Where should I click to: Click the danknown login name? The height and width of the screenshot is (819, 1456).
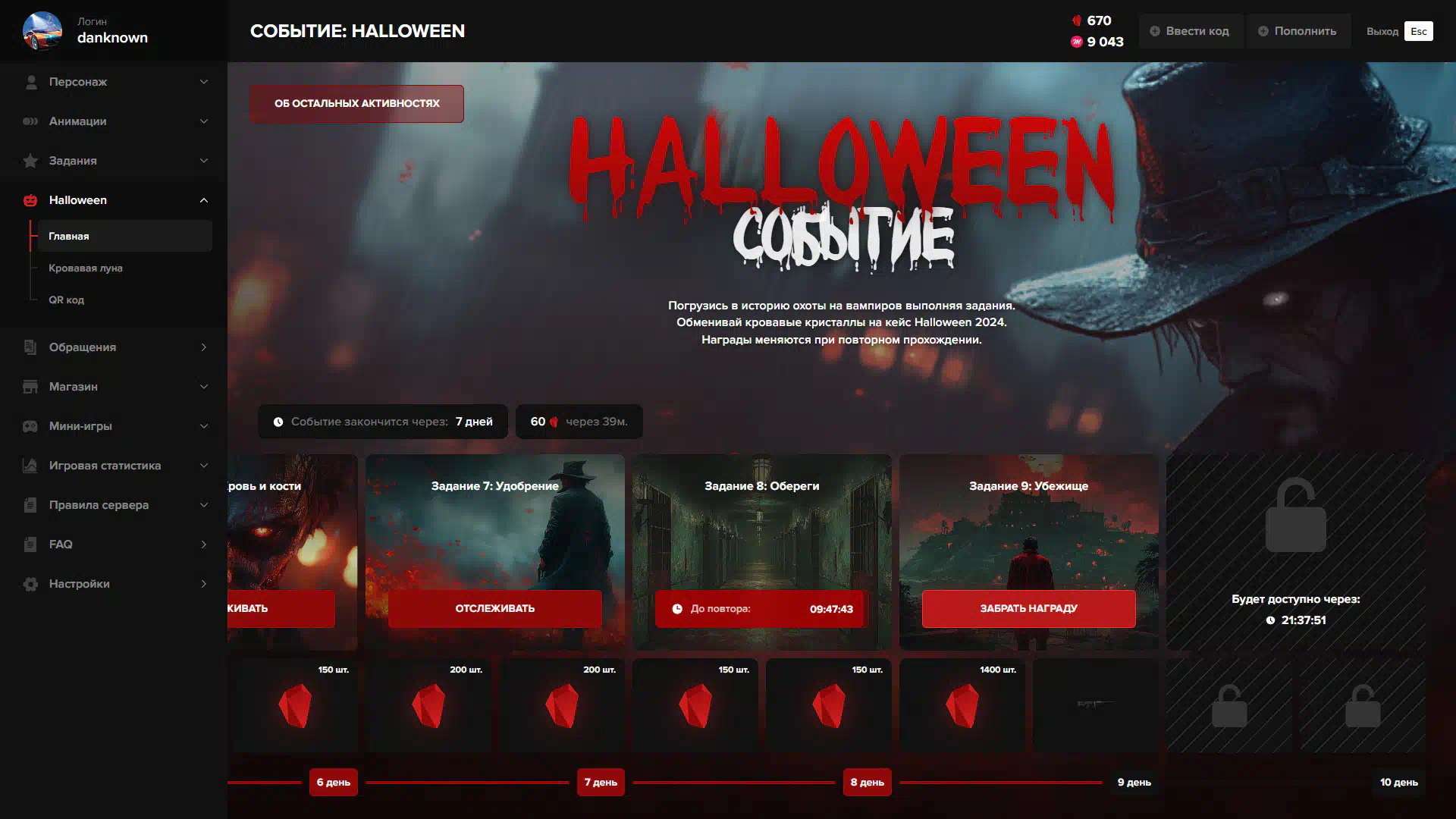[x=112, y=38]
